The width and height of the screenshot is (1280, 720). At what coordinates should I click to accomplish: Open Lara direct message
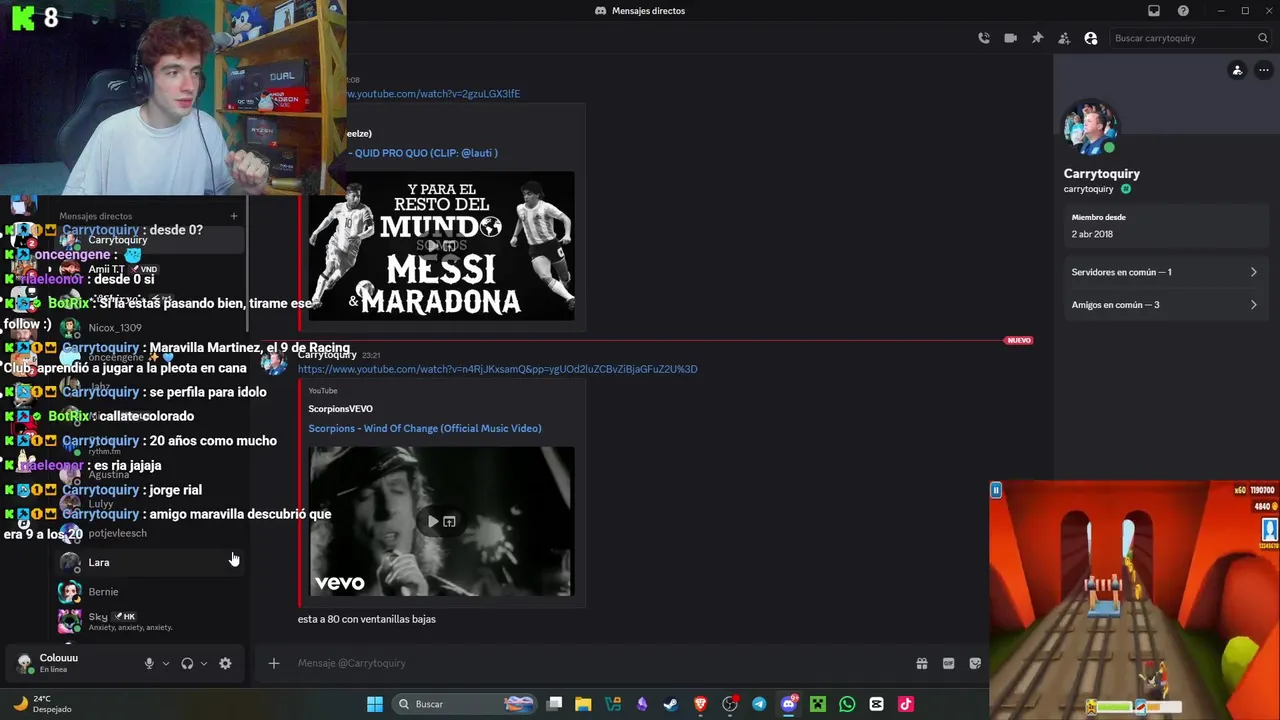point(150,562)
